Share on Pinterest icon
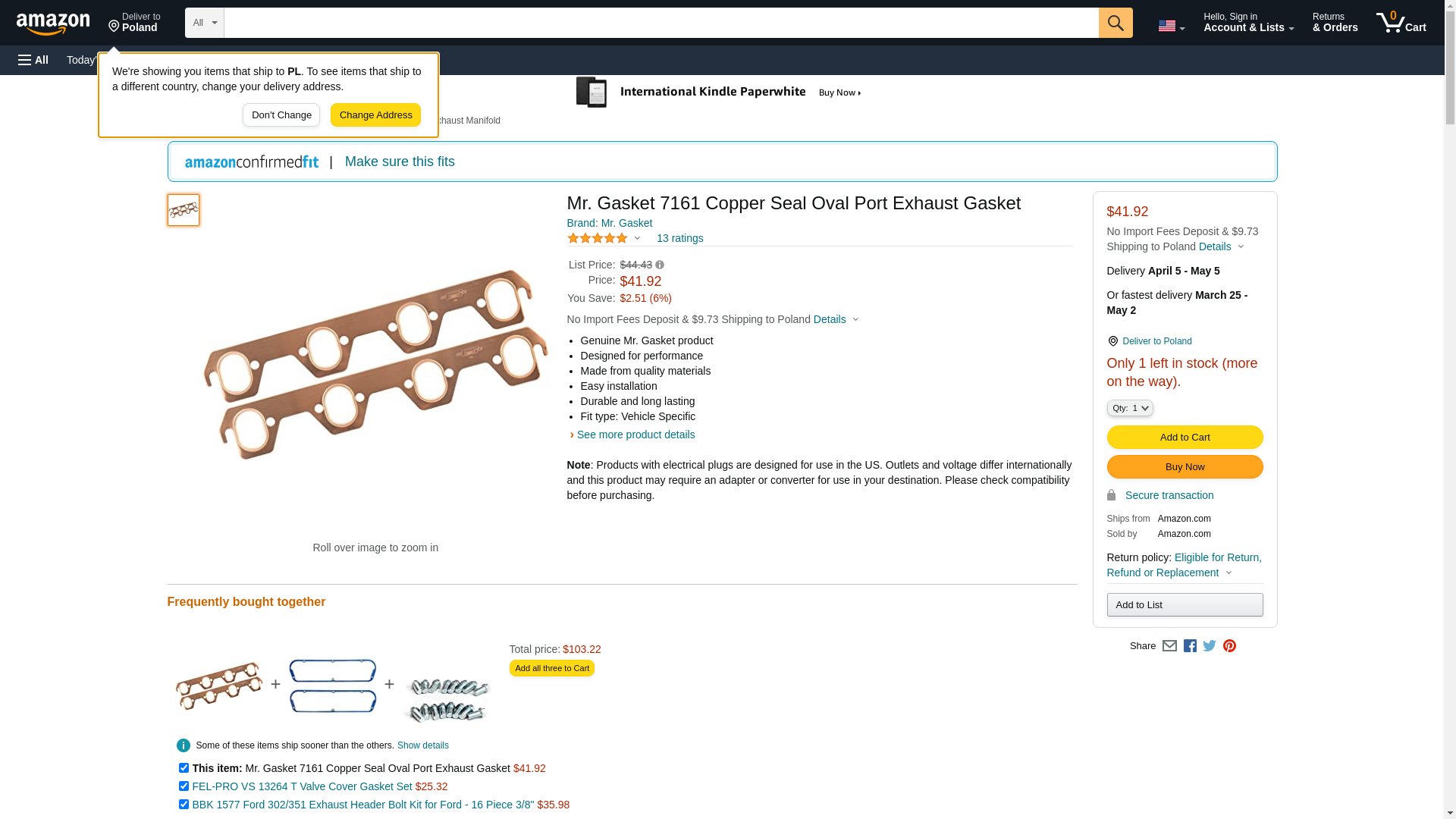The height and width of the screenshot is (819, 1456). (x=1229, y=646)
